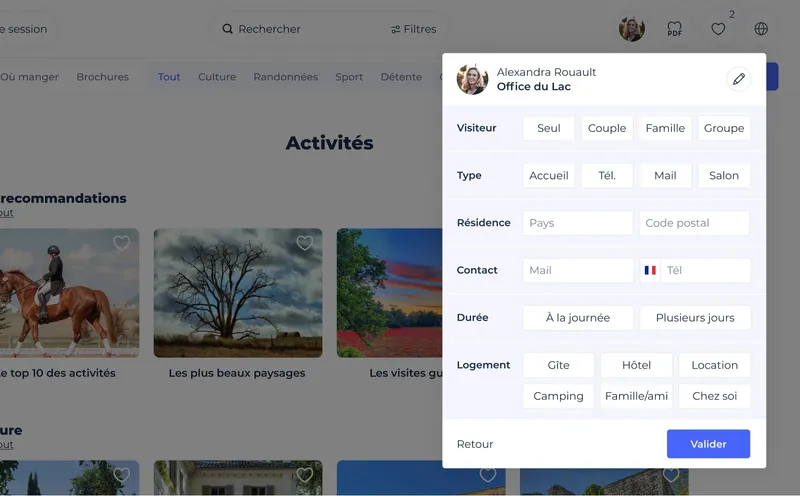Favorite Les plus beaux paysages heart
The height and width of the screenshot is (496, 800).
[x=305, y=243]
